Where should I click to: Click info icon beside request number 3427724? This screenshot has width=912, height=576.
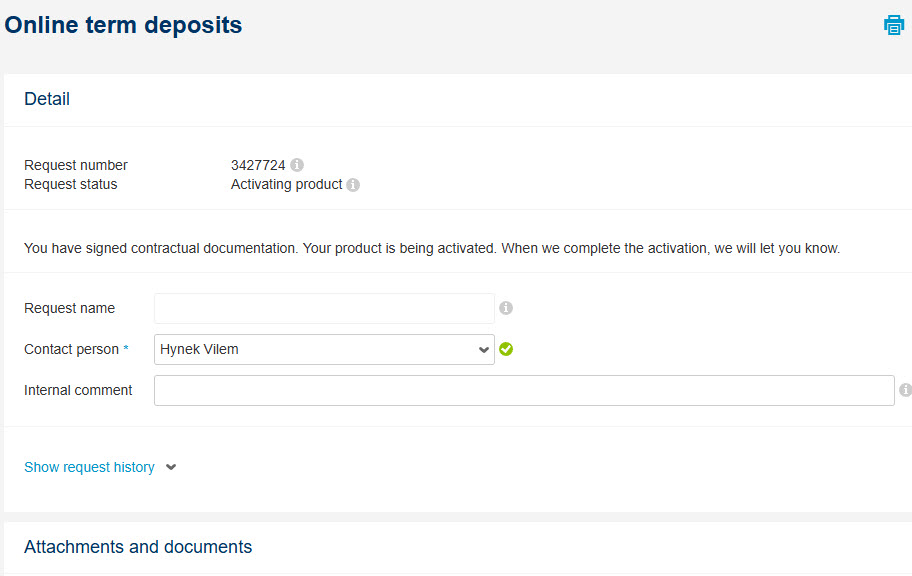click(297, 165)
